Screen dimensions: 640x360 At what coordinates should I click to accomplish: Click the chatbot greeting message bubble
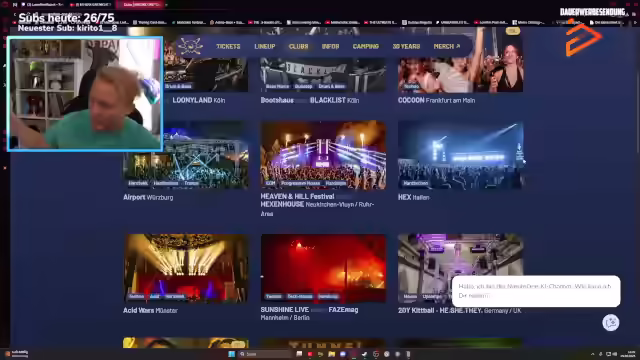coord(536,291)
